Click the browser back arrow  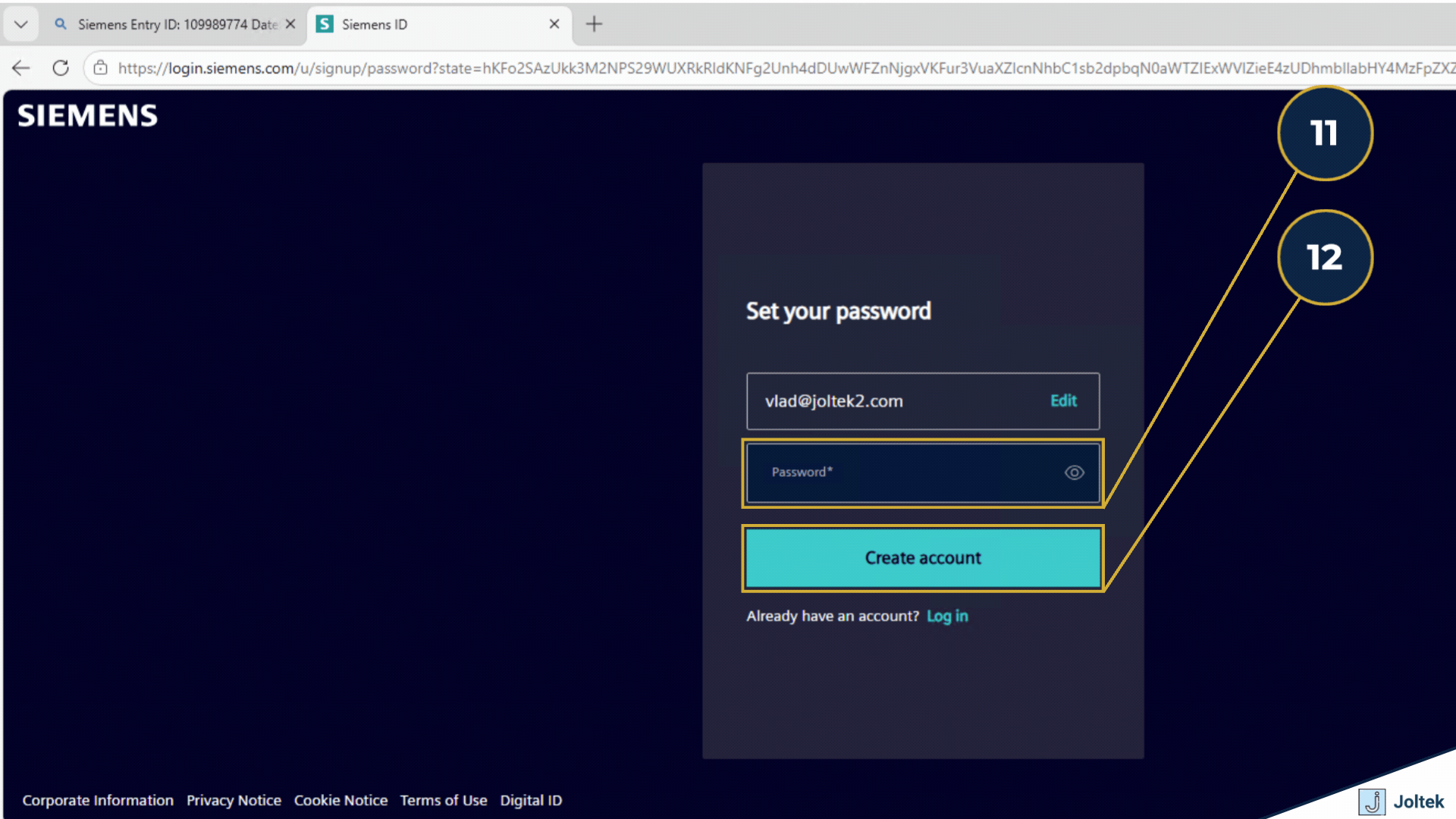click(x=20, y=67)
